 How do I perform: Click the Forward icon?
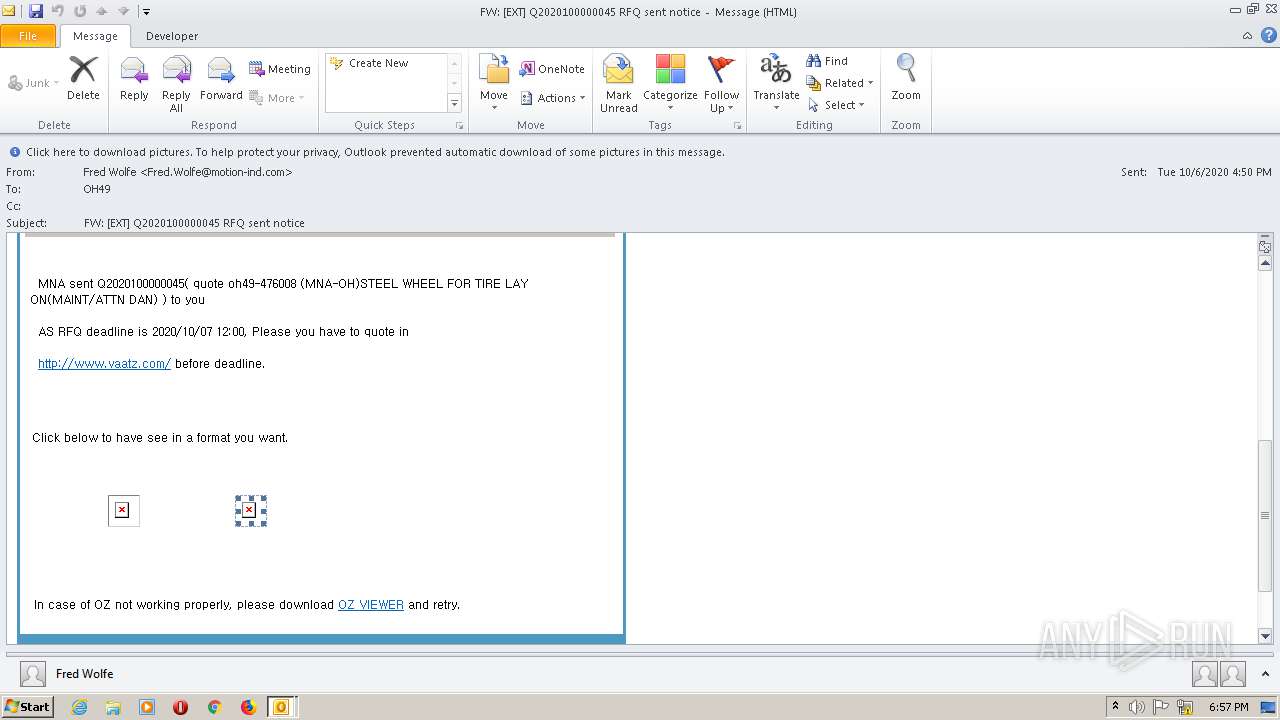pyautogui.click(x=221, y=78)
